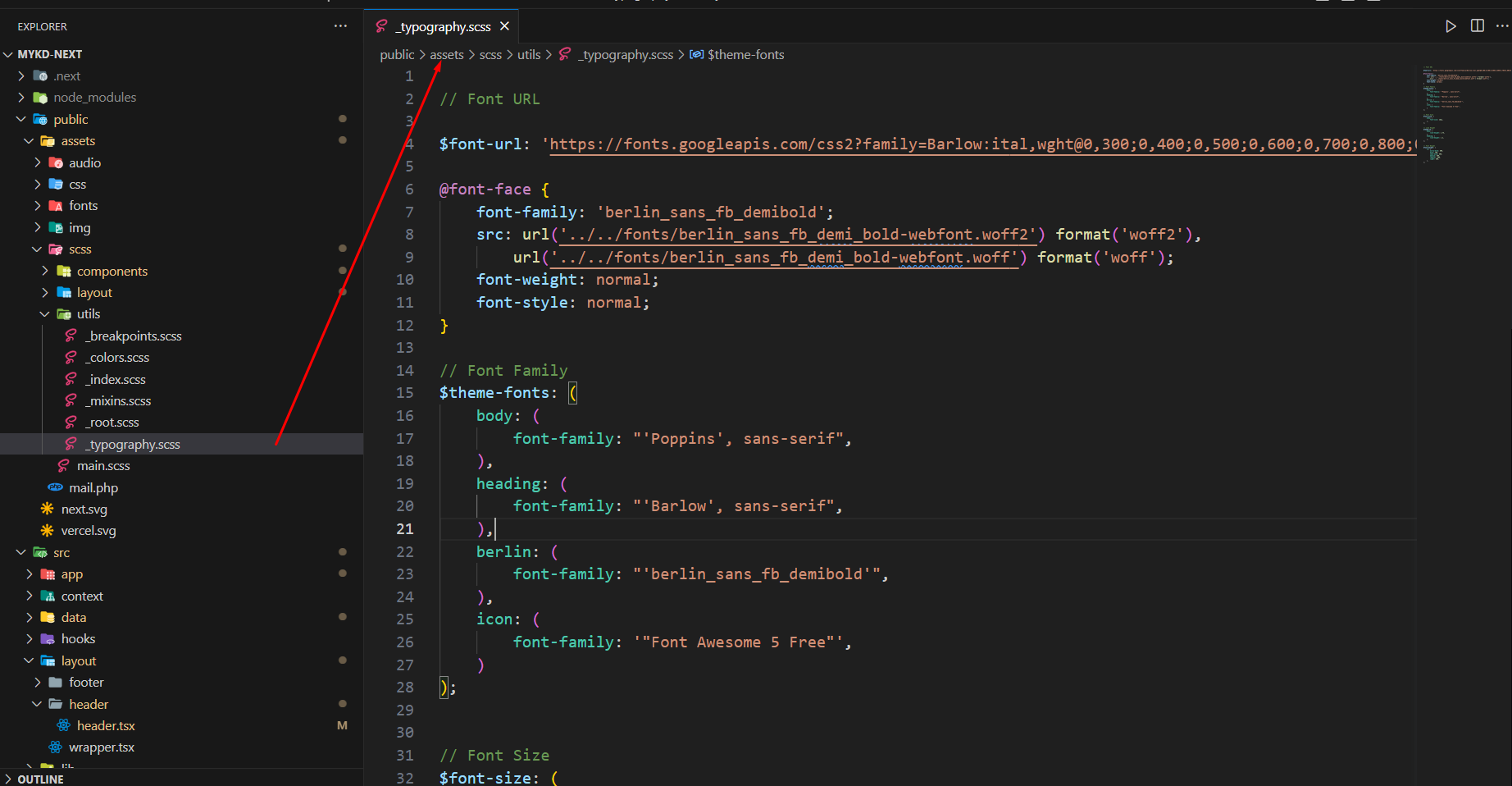Image resolution: width=1512 pixels, height=786 pixels.
Task: Collapse the MYKD-NEXT root section
Action: [x=9, y=54]
